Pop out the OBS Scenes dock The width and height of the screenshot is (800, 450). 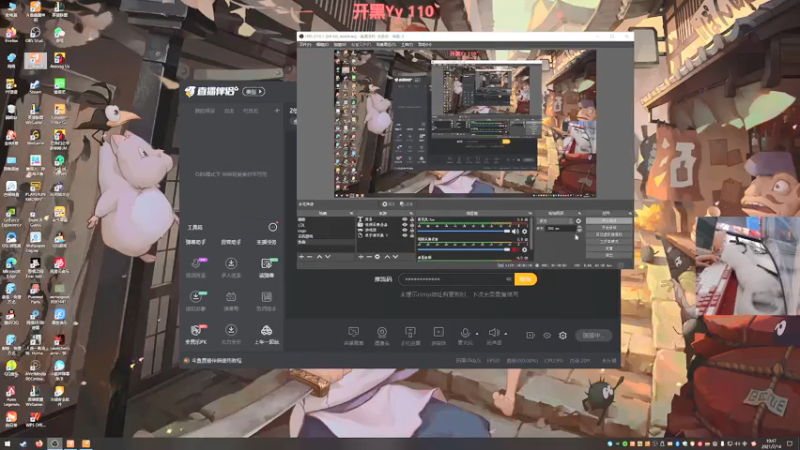351,213
